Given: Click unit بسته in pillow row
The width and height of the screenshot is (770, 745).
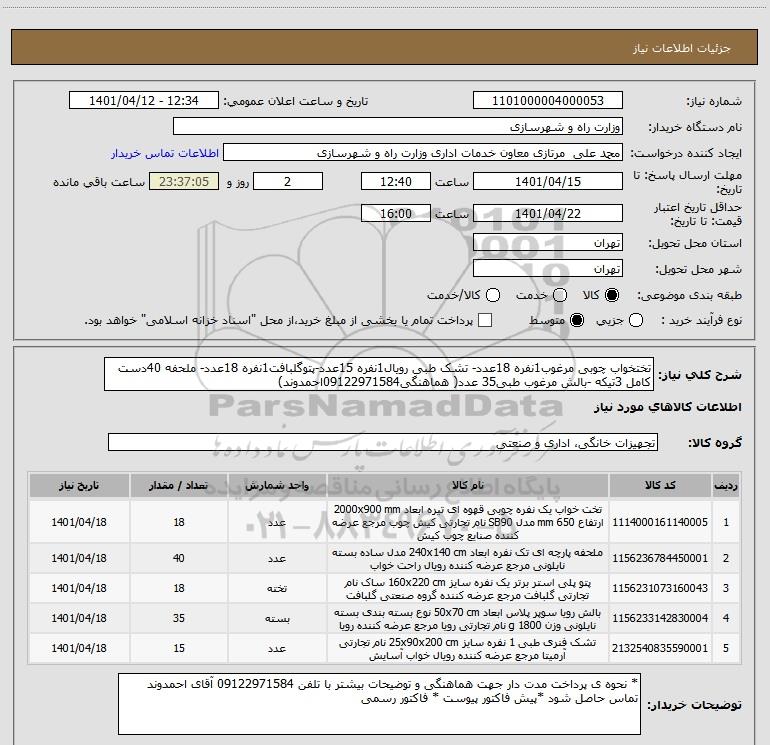Looking at the screenshot, I should [277, 618].
